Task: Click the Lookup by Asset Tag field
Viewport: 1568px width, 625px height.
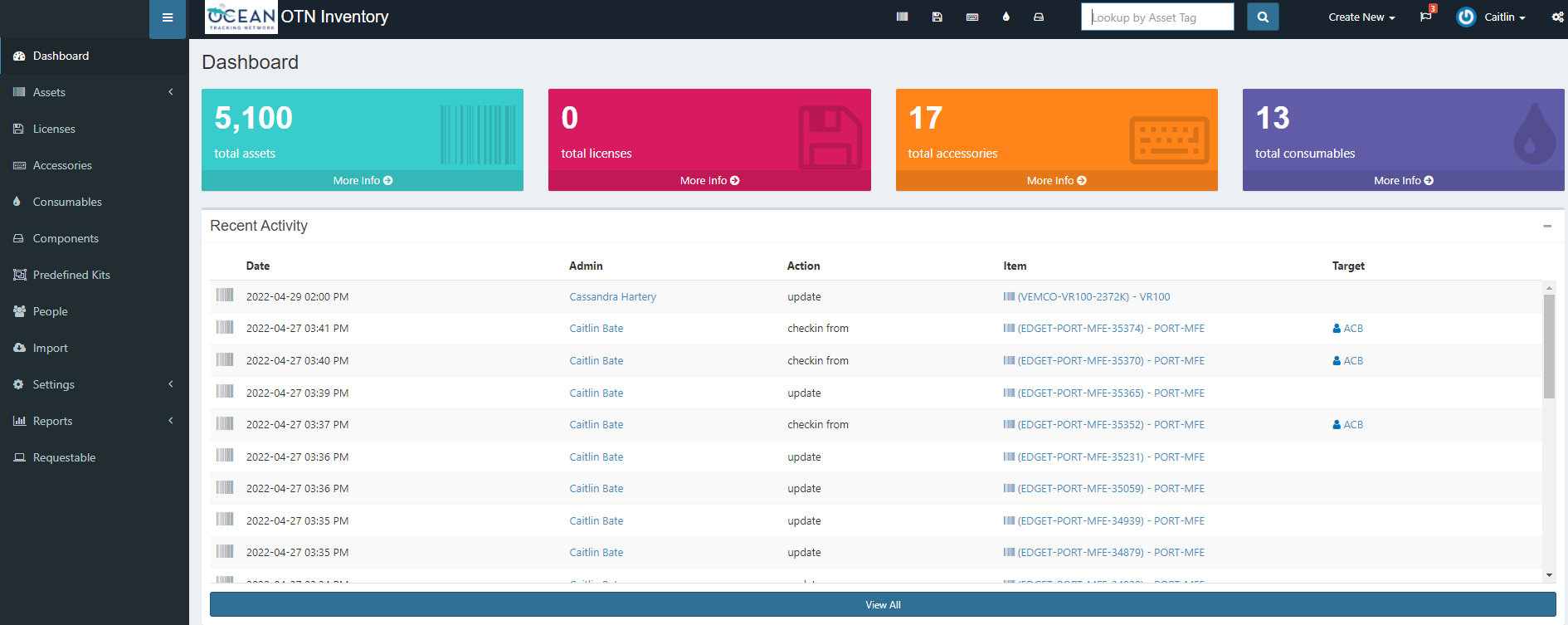Action: tap(1157, 17)
